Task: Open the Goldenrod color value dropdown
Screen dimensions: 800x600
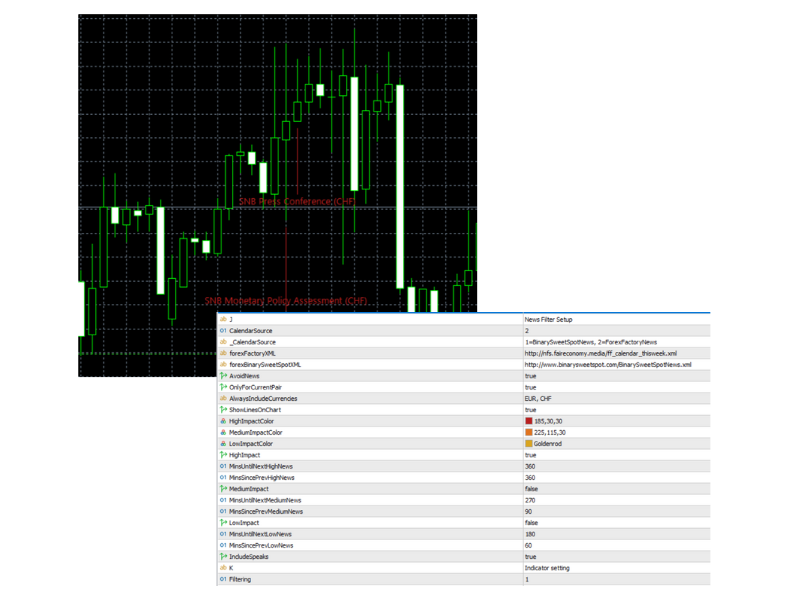Action: 552,444
